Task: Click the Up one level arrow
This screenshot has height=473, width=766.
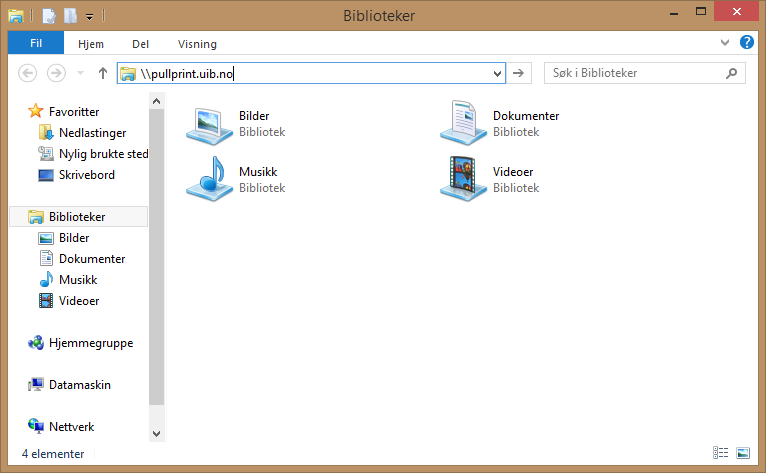Action: pyautogui.click(x=102, y=73)
